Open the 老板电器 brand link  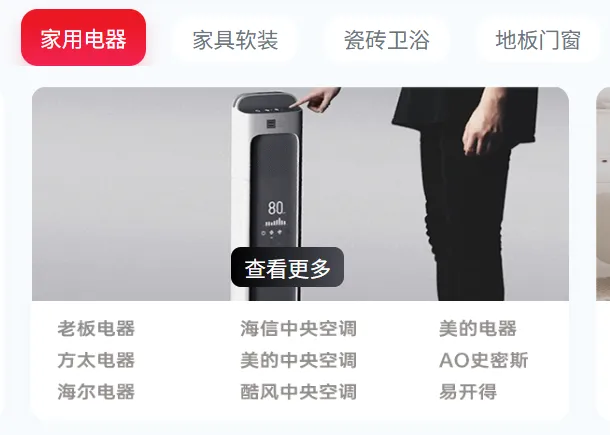(96, 328)
